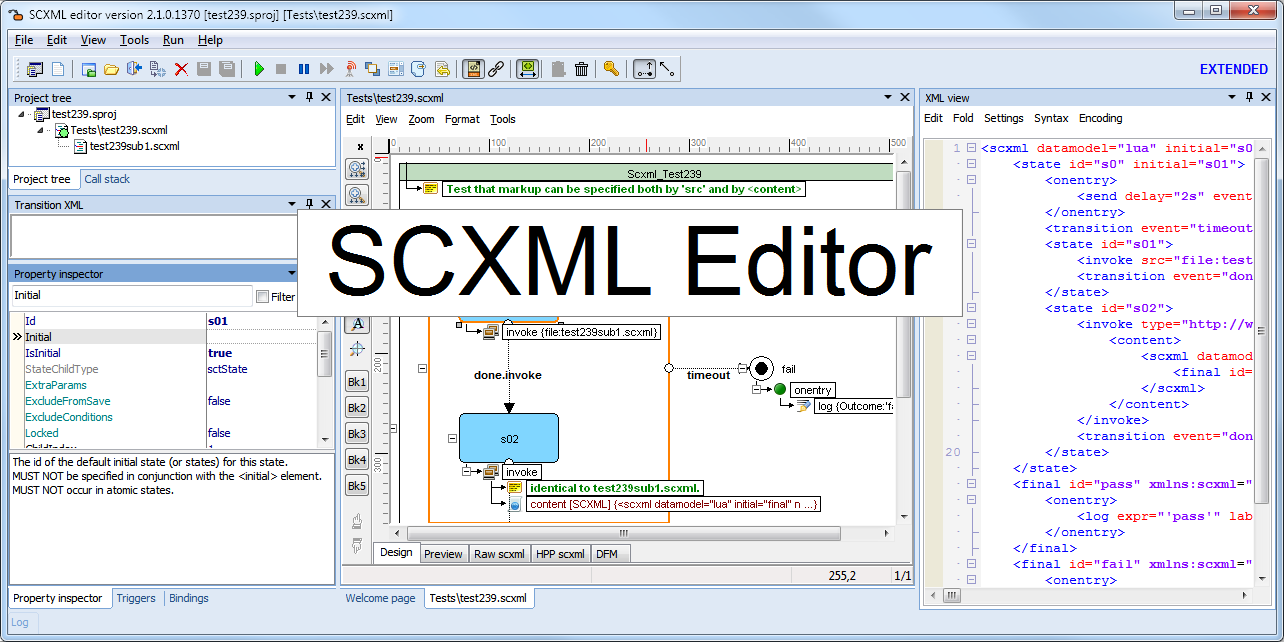This screenshot has width=1284, height=642.
Task: Select bookmark button Bk3 in the editor sidebar
Action: pyautogui.click(x=357, y=435)
